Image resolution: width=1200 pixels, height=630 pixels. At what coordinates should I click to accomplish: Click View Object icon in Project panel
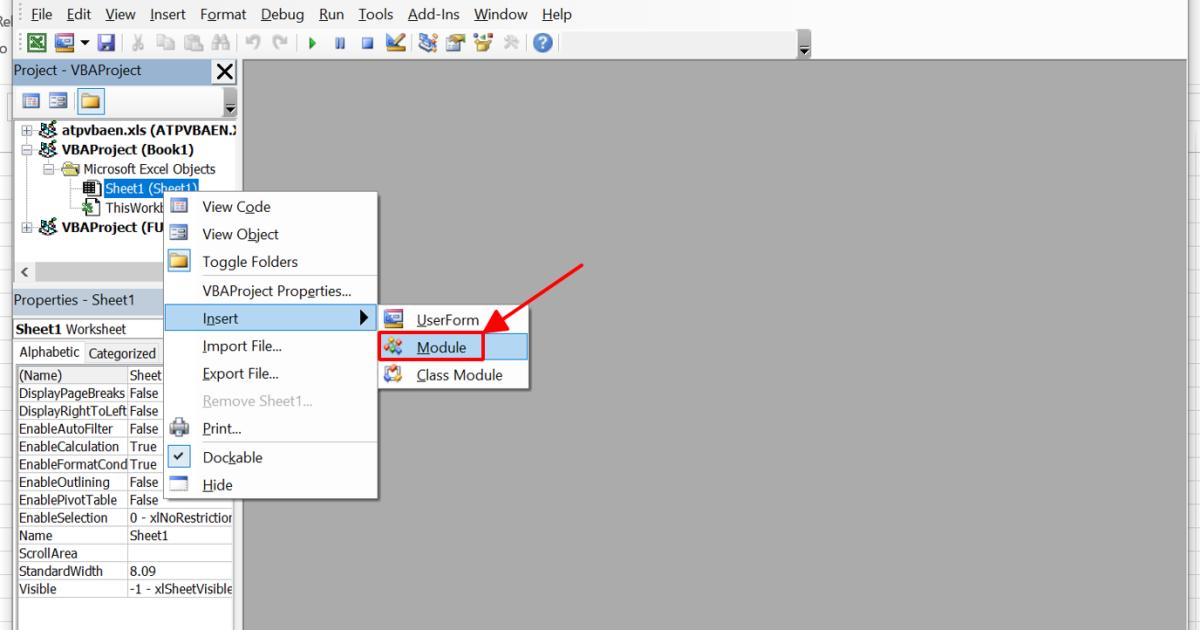[x=59, y=101]
